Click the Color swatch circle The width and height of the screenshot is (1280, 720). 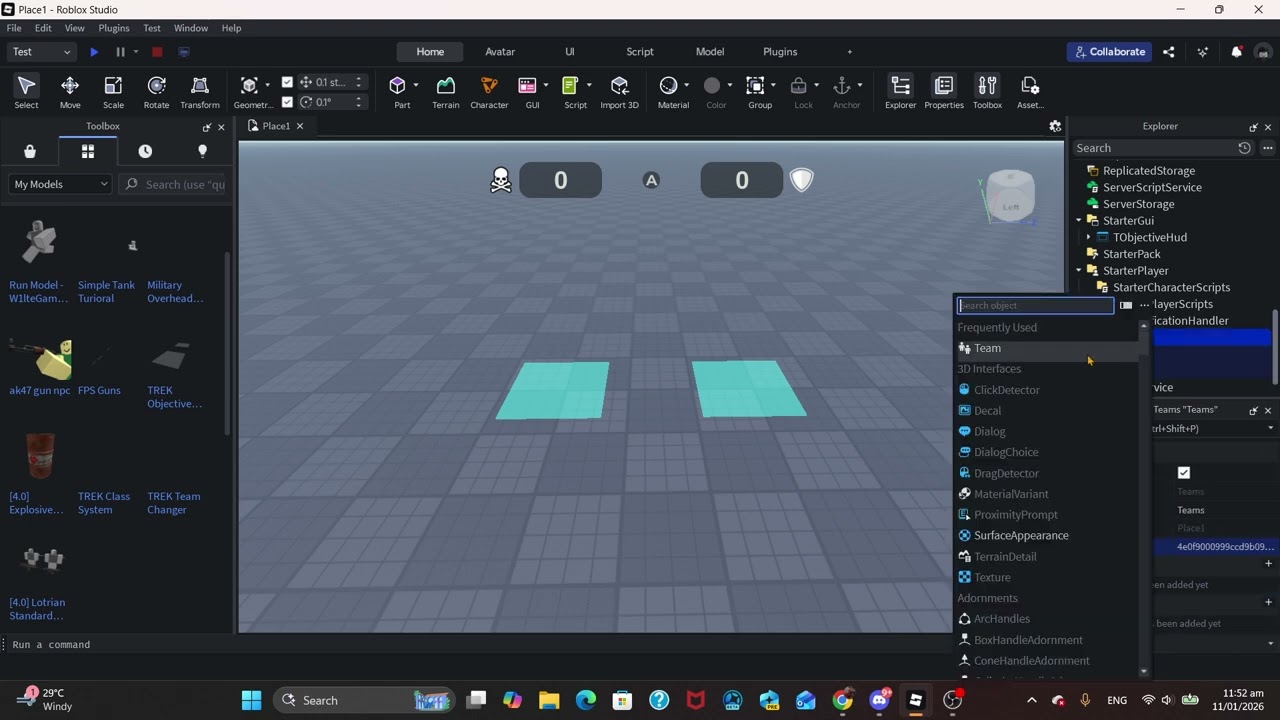(x=712, y=86)
